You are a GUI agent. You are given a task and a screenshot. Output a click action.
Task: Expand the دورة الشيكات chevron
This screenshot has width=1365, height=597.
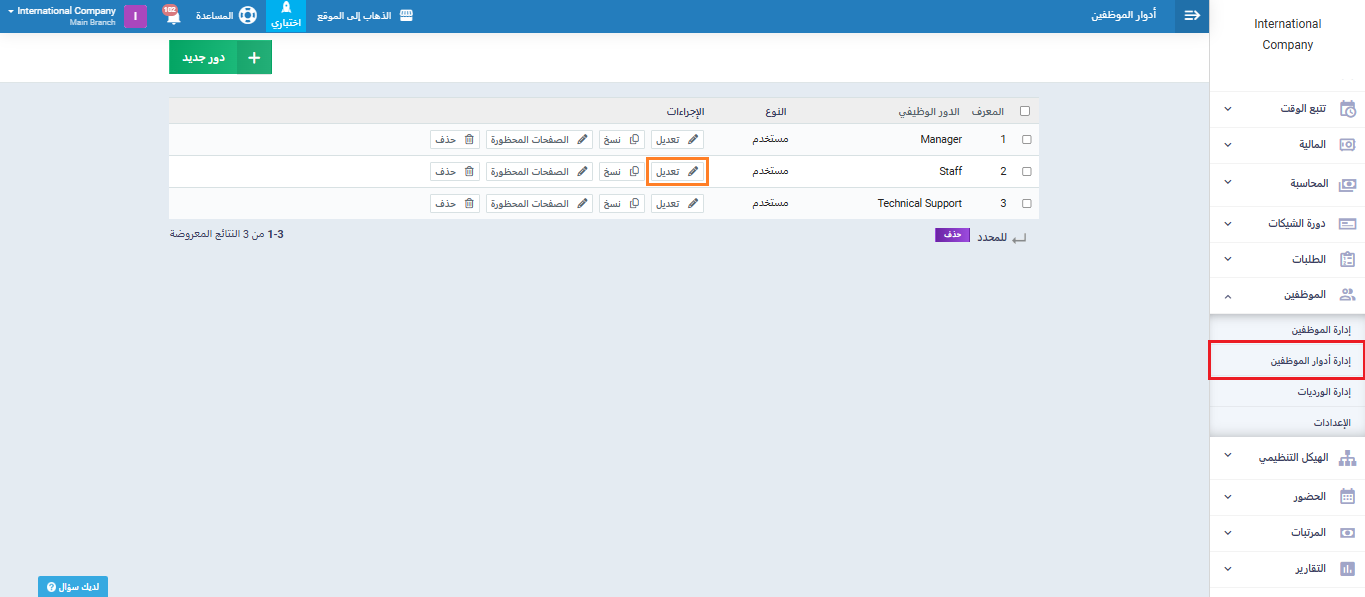[1228, 223]
